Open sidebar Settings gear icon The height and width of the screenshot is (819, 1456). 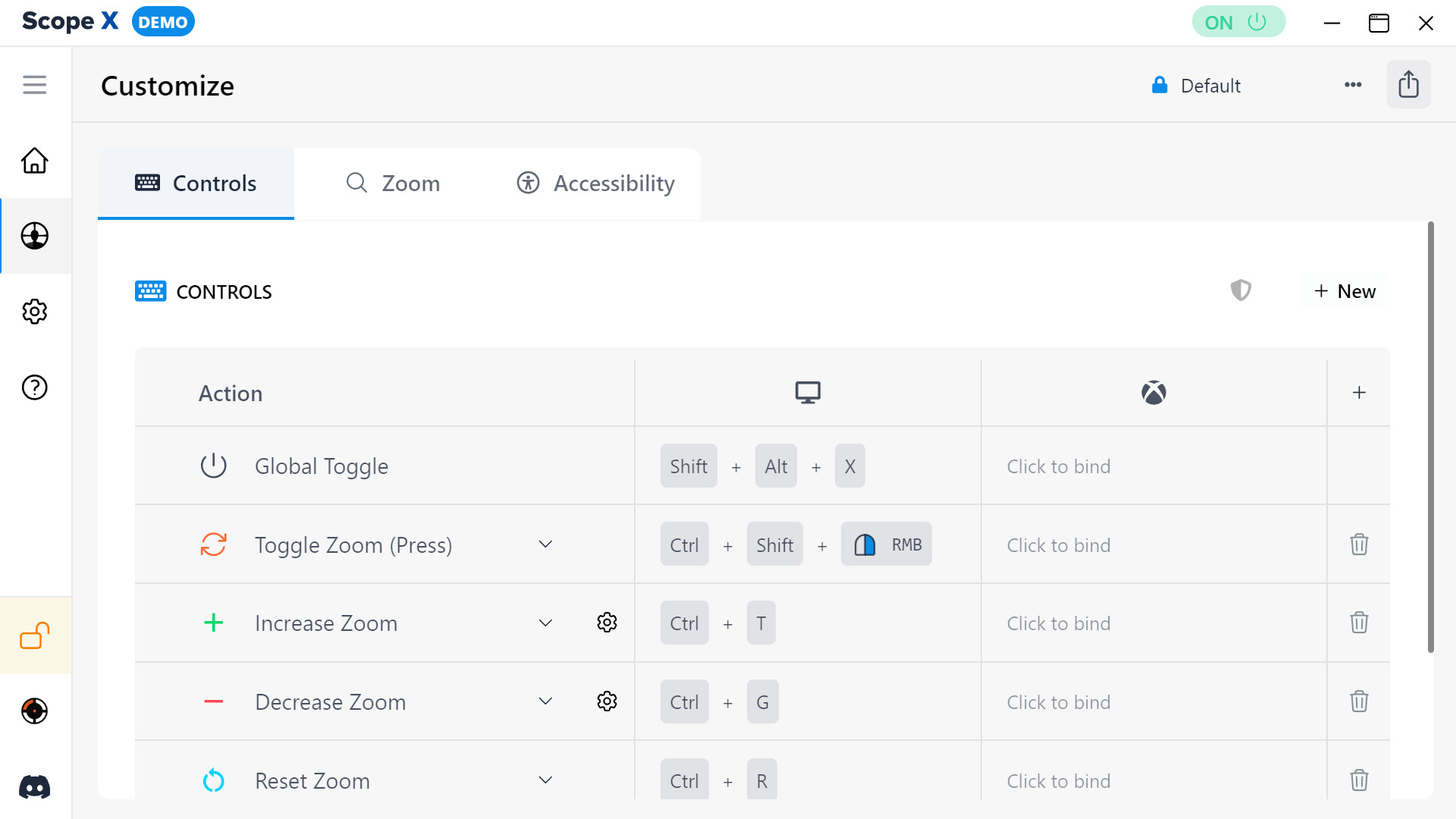(35, 312)
